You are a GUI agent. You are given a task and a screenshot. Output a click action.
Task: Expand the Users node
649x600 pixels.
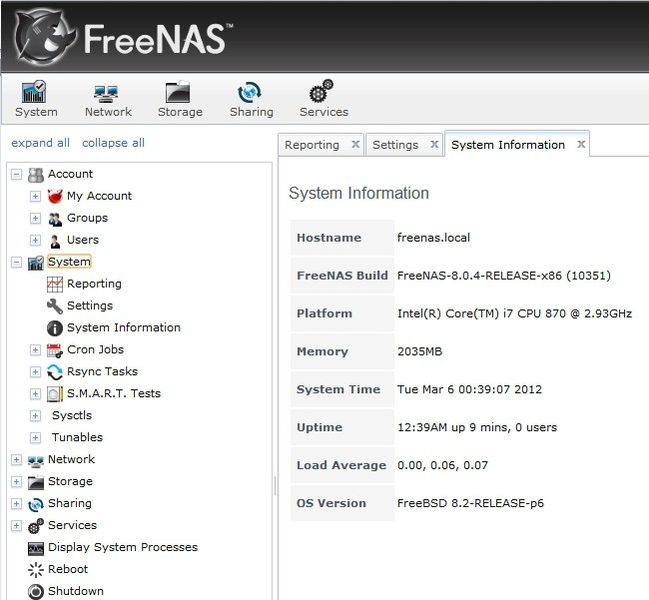coord(35,240)
